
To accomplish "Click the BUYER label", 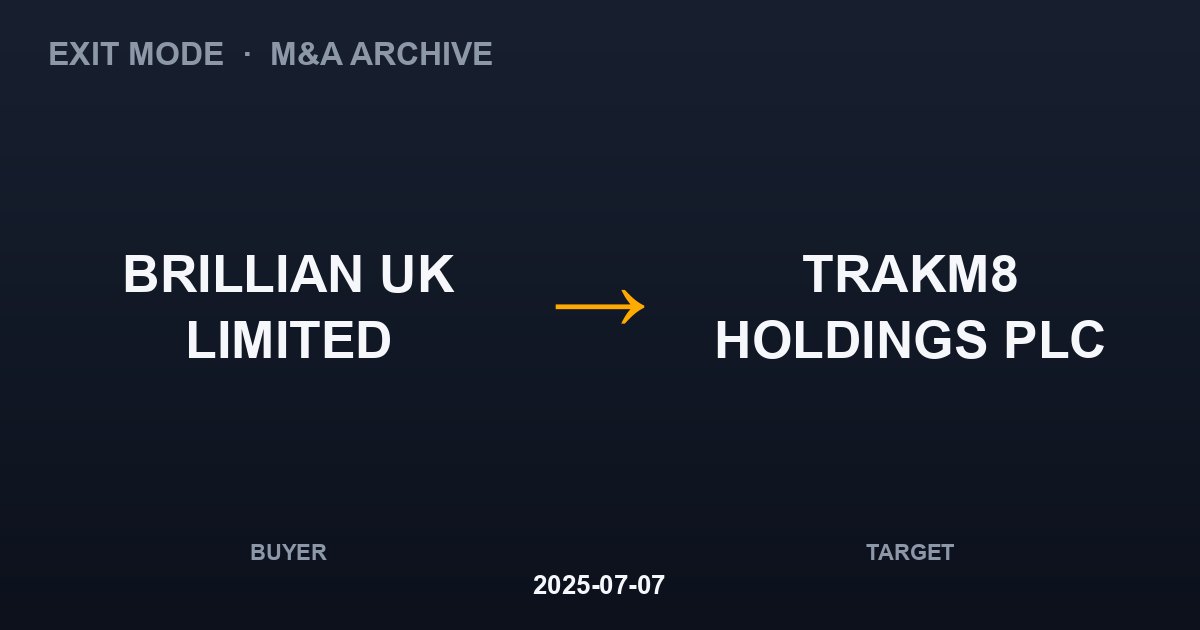I will pyautogui.click(x=288, y=552).
